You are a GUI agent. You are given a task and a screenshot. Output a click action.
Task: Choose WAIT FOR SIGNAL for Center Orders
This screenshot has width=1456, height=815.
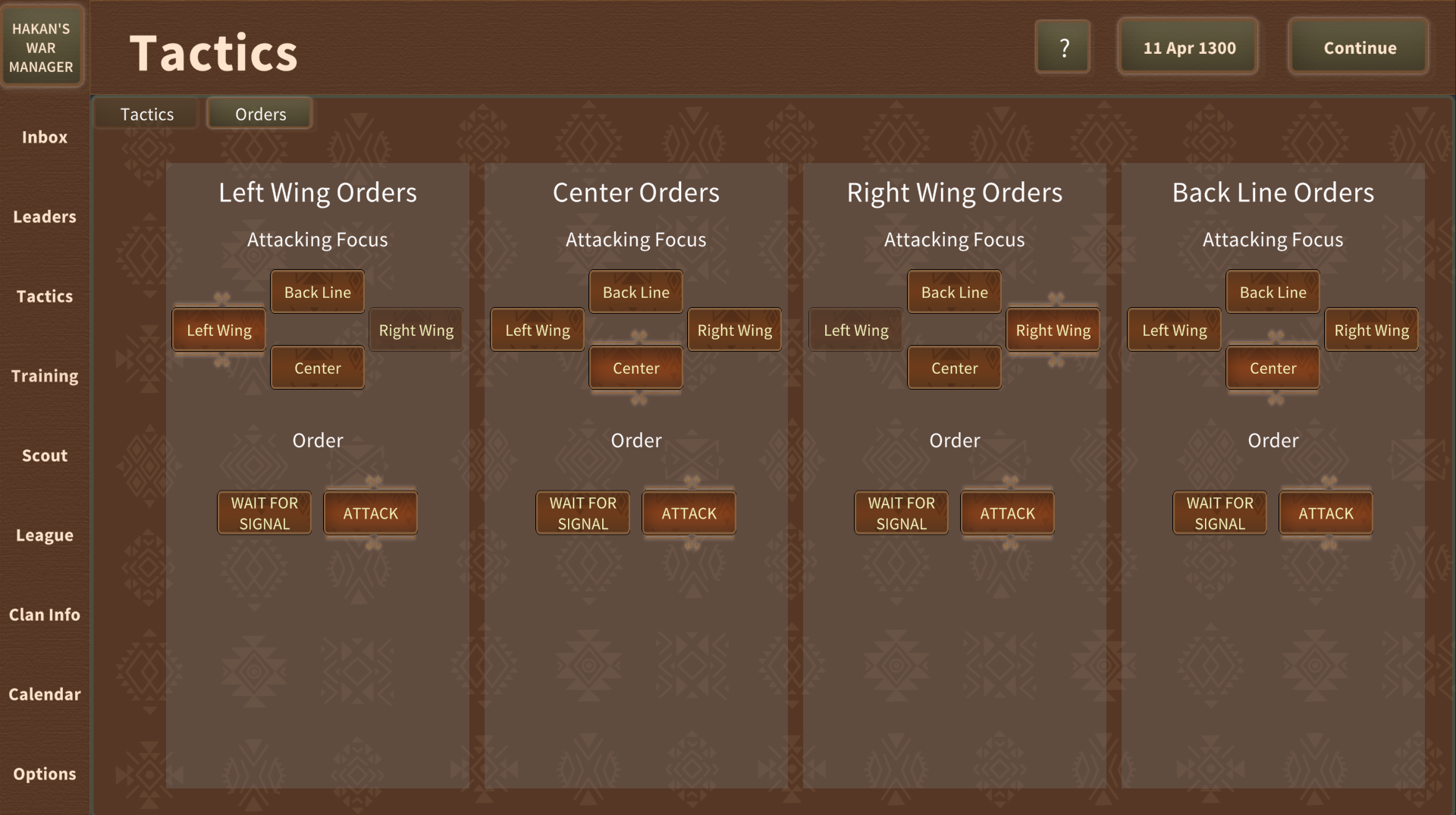pyautogui.click(x=582, y=513)
